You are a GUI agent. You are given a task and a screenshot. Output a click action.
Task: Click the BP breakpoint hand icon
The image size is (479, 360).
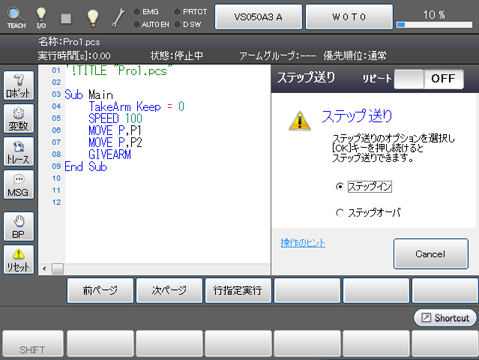click(19, 226)
